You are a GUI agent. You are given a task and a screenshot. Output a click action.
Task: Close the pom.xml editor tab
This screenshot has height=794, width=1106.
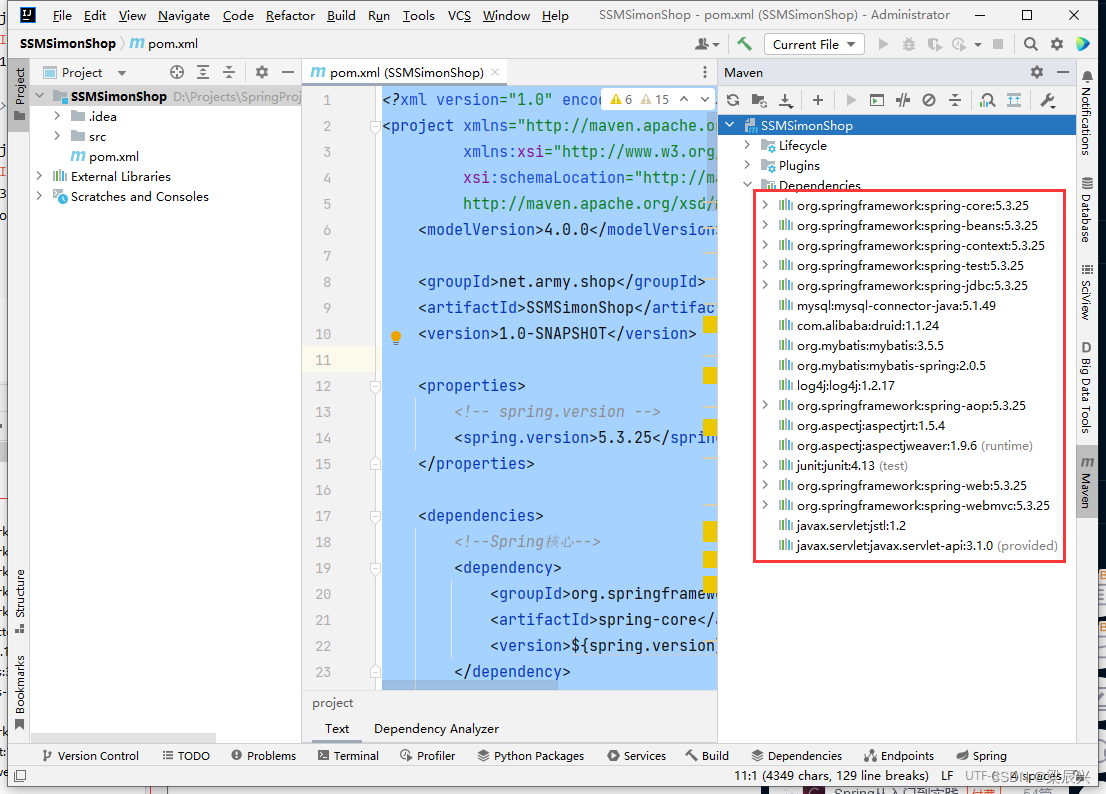495,72
